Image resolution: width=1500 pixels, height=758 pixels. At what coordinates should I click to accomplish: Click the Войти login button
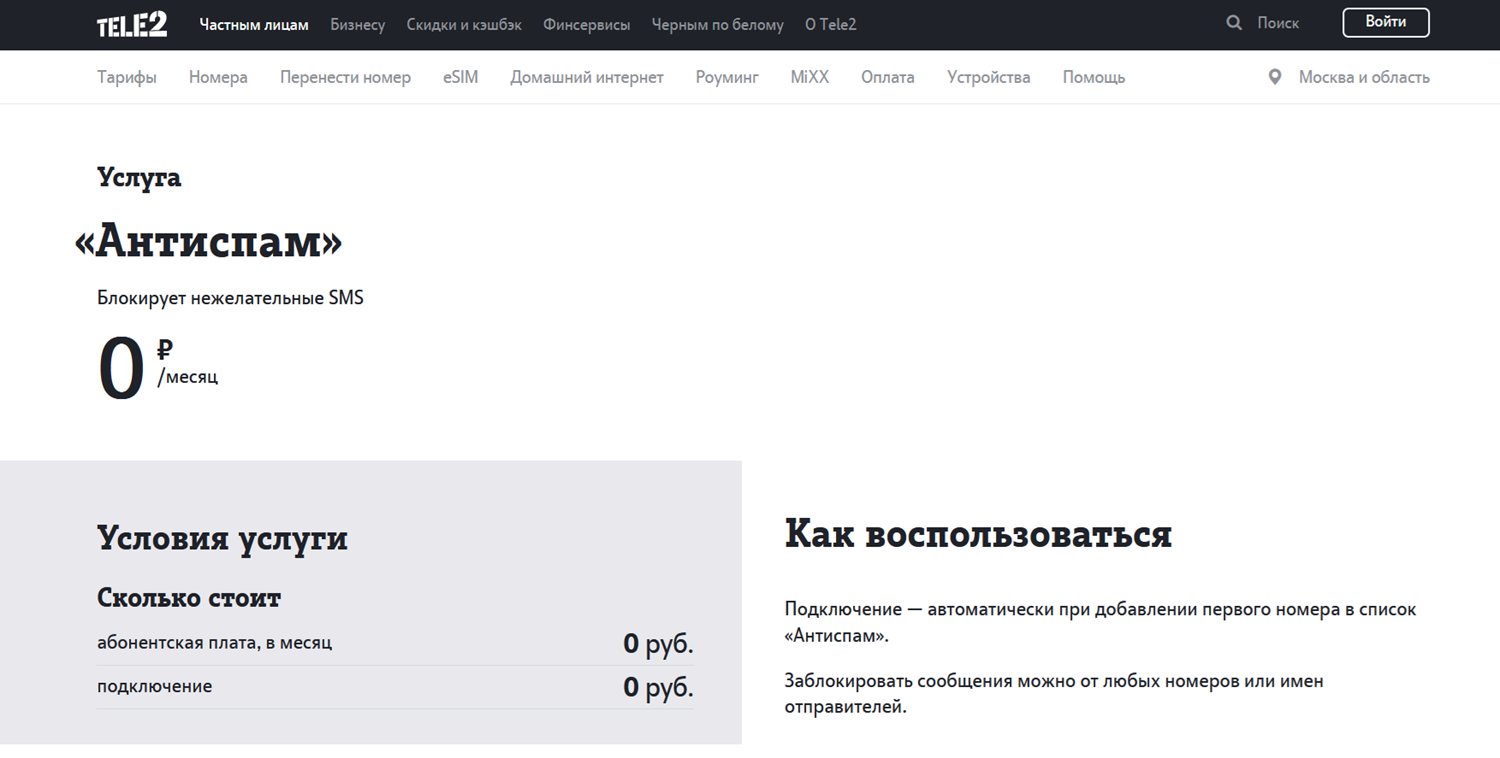[1385, 22]
